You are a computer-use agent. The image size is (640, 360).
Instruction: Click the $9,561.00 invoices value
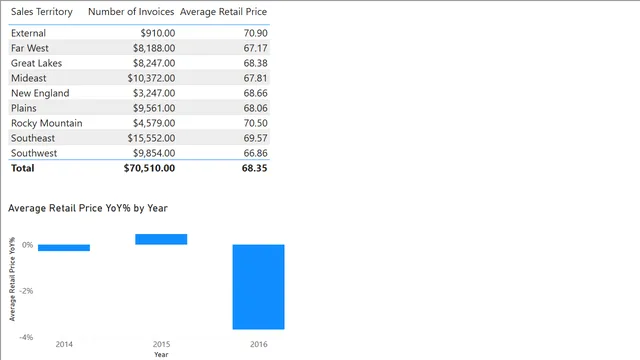[154, 108]
